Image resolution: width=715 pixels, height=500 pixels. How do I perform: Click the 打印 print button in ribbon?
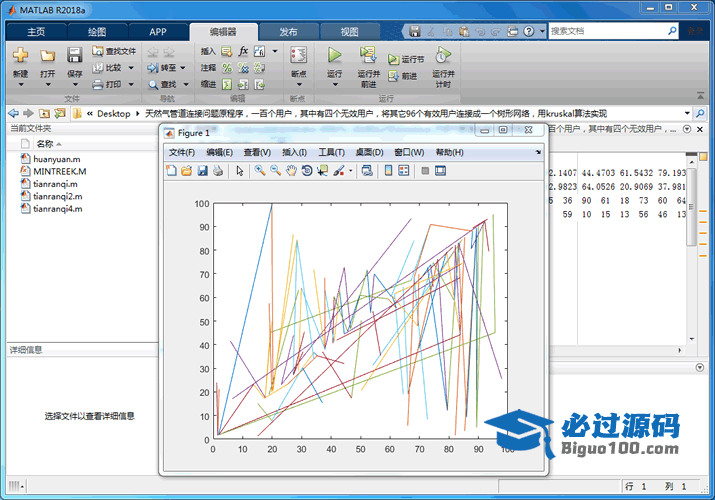coord(107,84)
